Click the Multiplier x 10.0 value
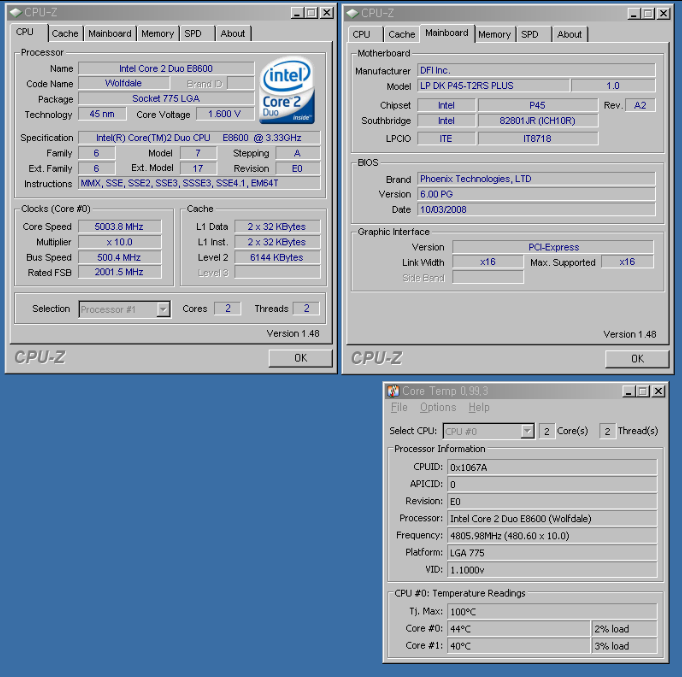The width and height of the screenshot is (682, 677). (x=120, y=242)
